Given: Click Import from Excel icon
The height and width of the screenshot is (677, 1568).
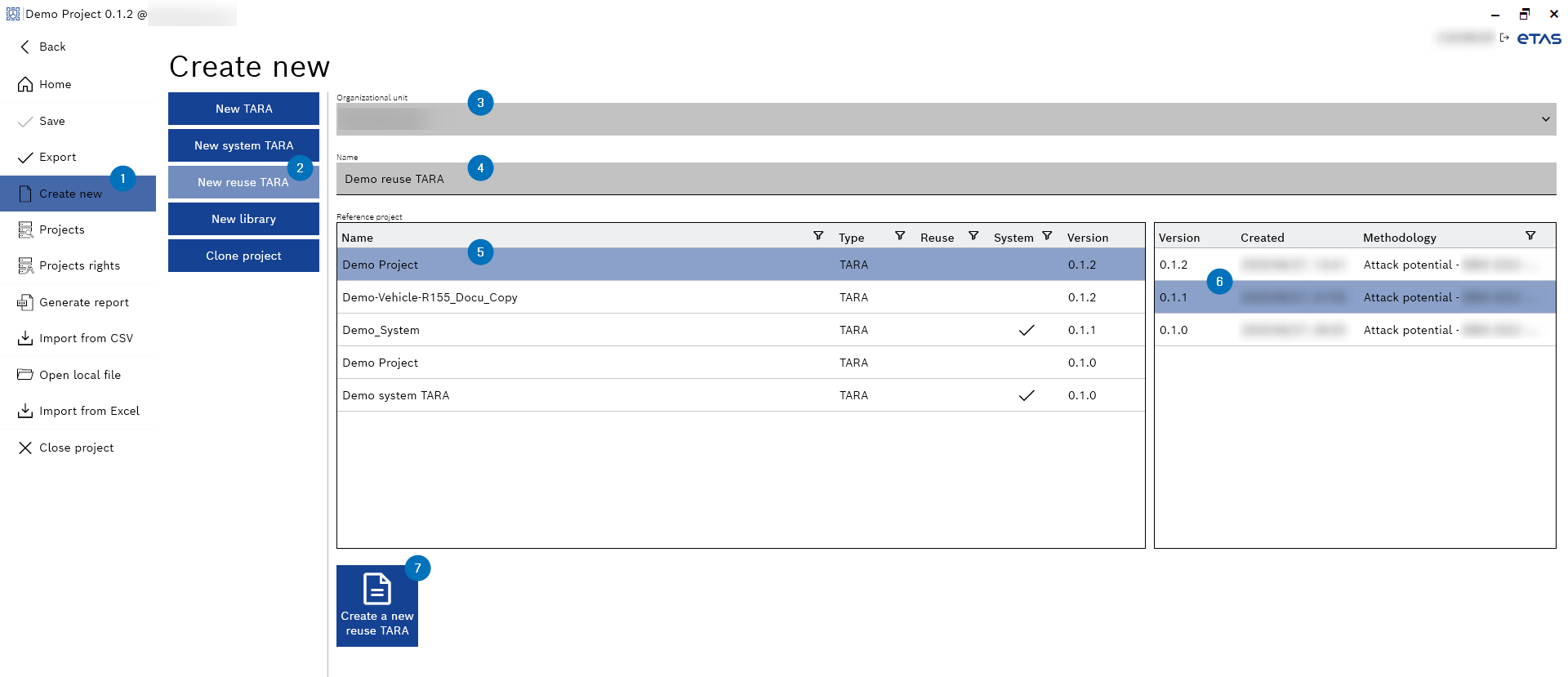Looking at the screenshot, I should [x=25, y=411].
